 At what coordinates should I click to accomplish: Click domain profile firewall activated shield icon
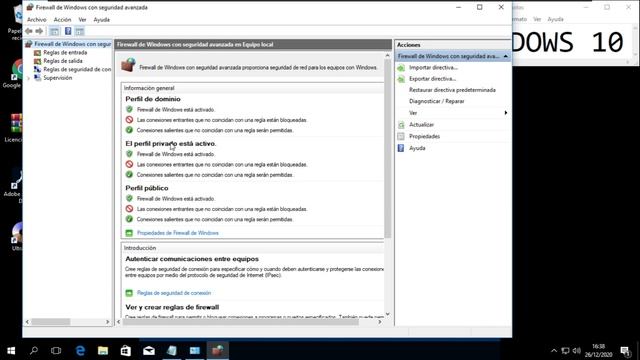[x=129, y=109]
